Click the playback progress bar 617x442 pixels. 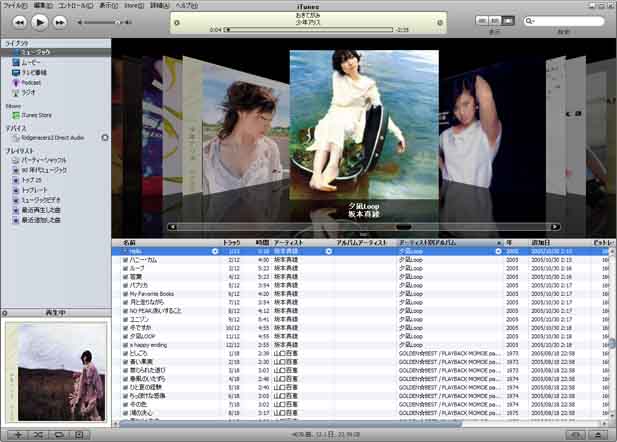pyautogui.click(x=309, y=30)
